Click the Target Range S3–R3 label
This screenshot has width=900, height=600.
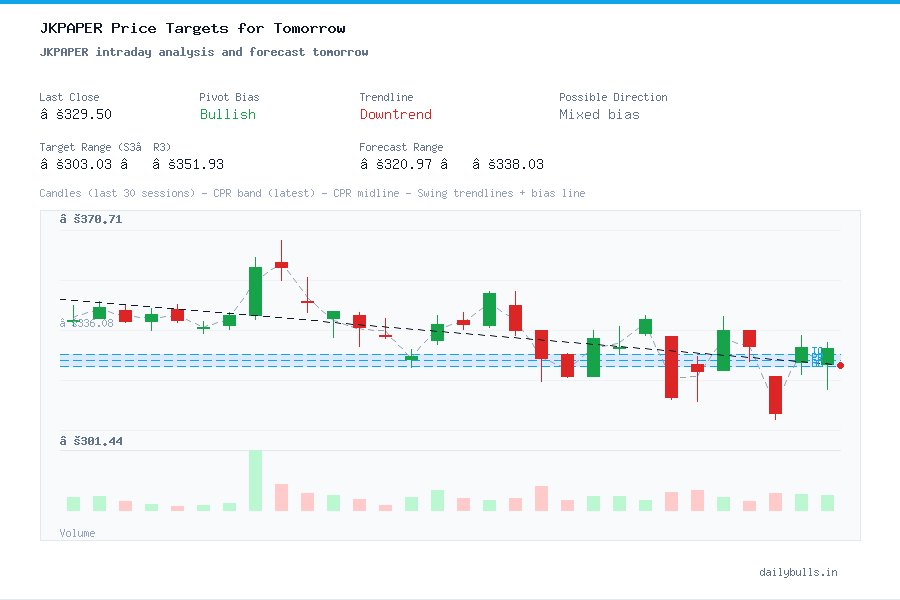pyautogui.click(x=105, y=146)
